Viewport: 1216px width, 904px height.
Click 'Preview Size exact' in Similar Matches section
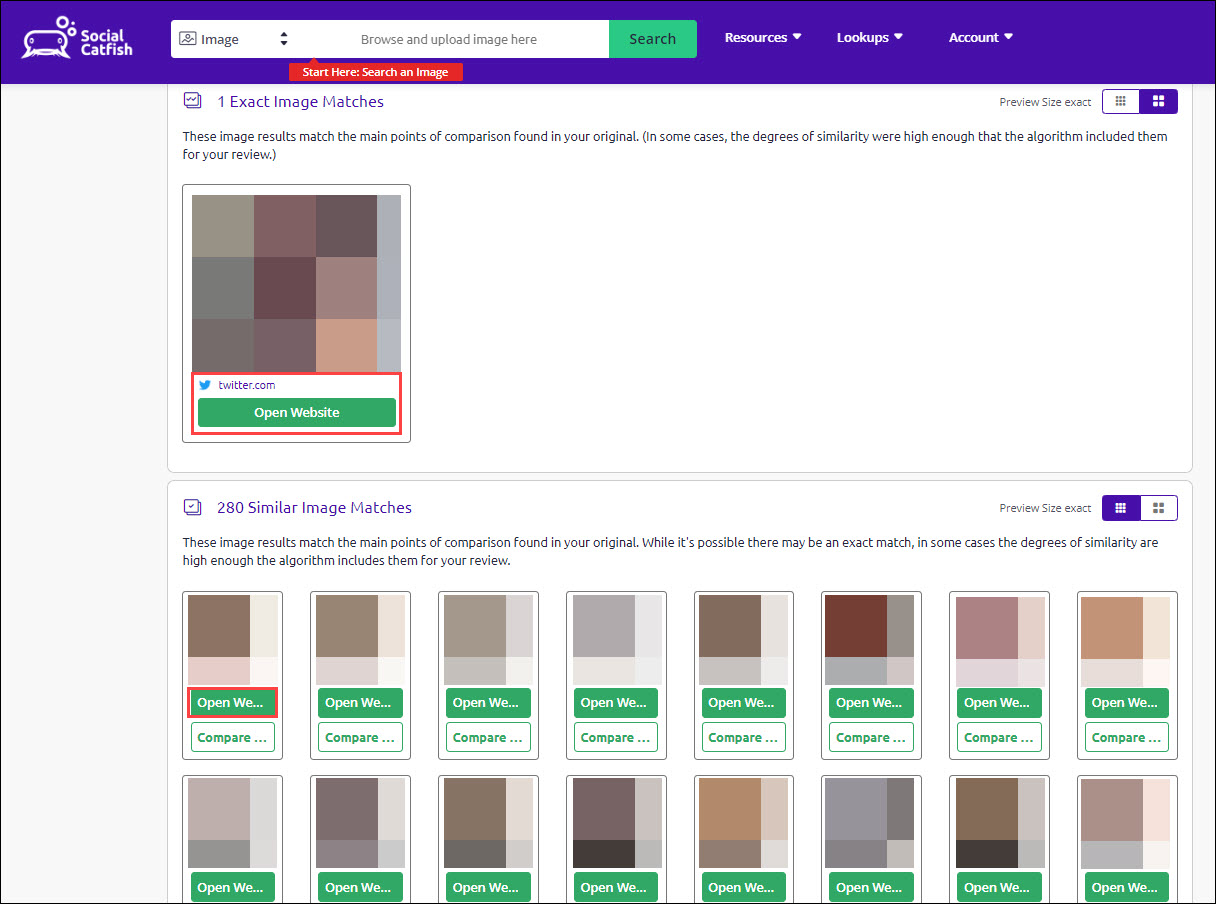tap(1045, 508)
